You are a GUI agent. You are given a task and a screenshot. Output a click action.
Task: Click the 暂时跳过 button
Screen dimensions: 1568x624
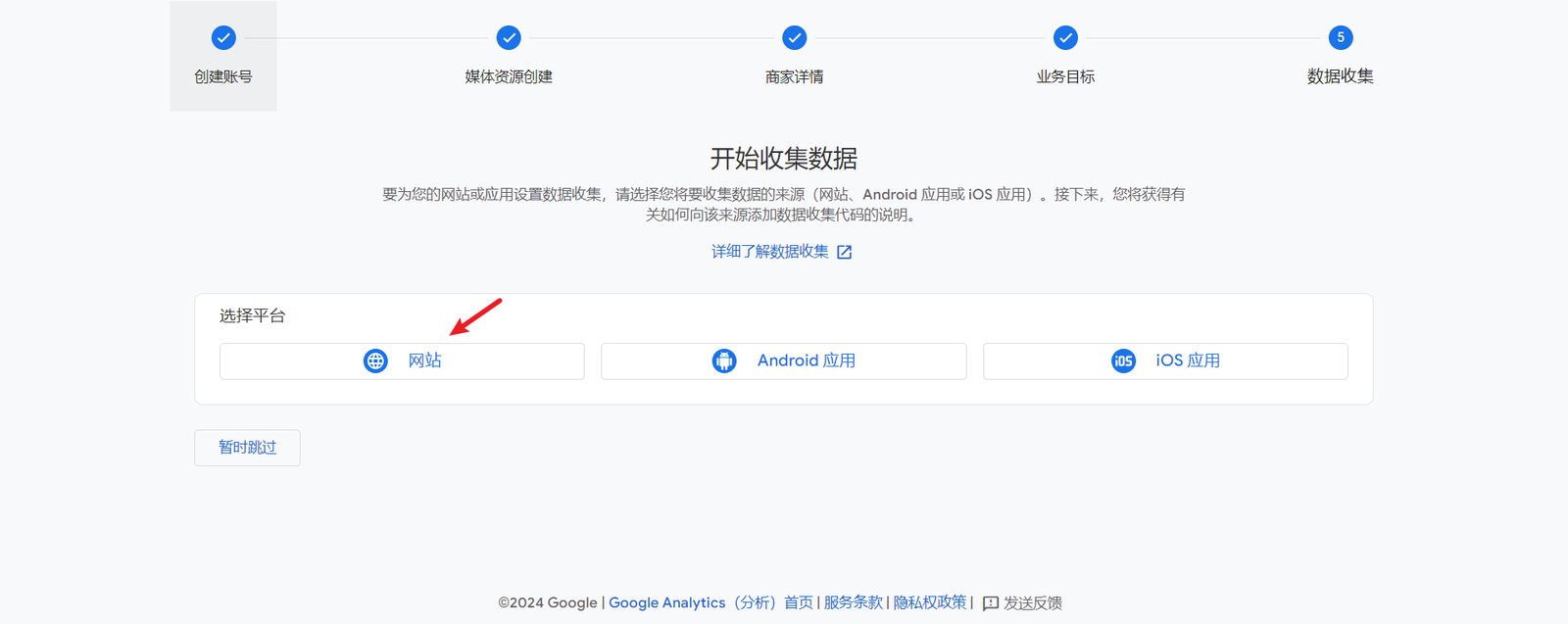(247, 448)
